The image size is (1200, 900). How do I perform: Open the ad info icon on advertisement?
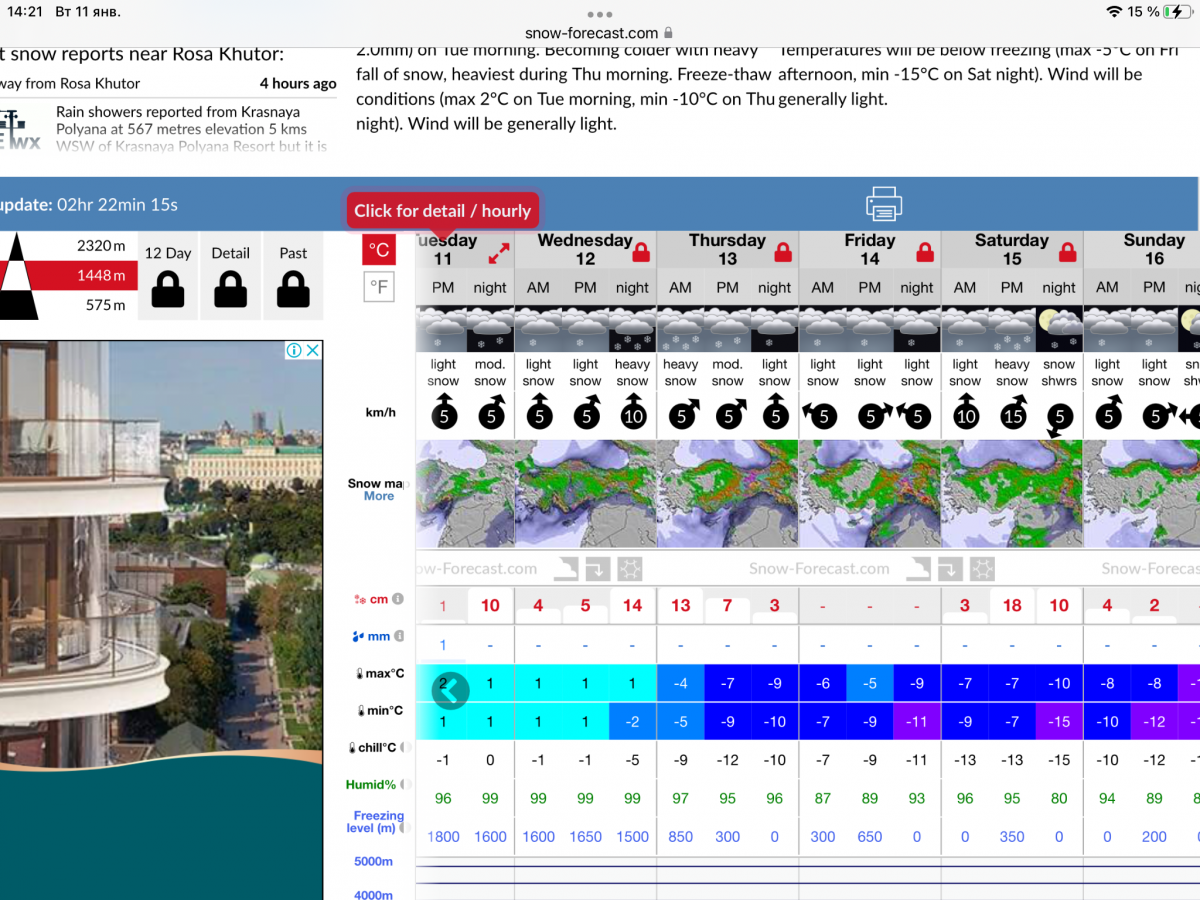(x=294, y=350)
